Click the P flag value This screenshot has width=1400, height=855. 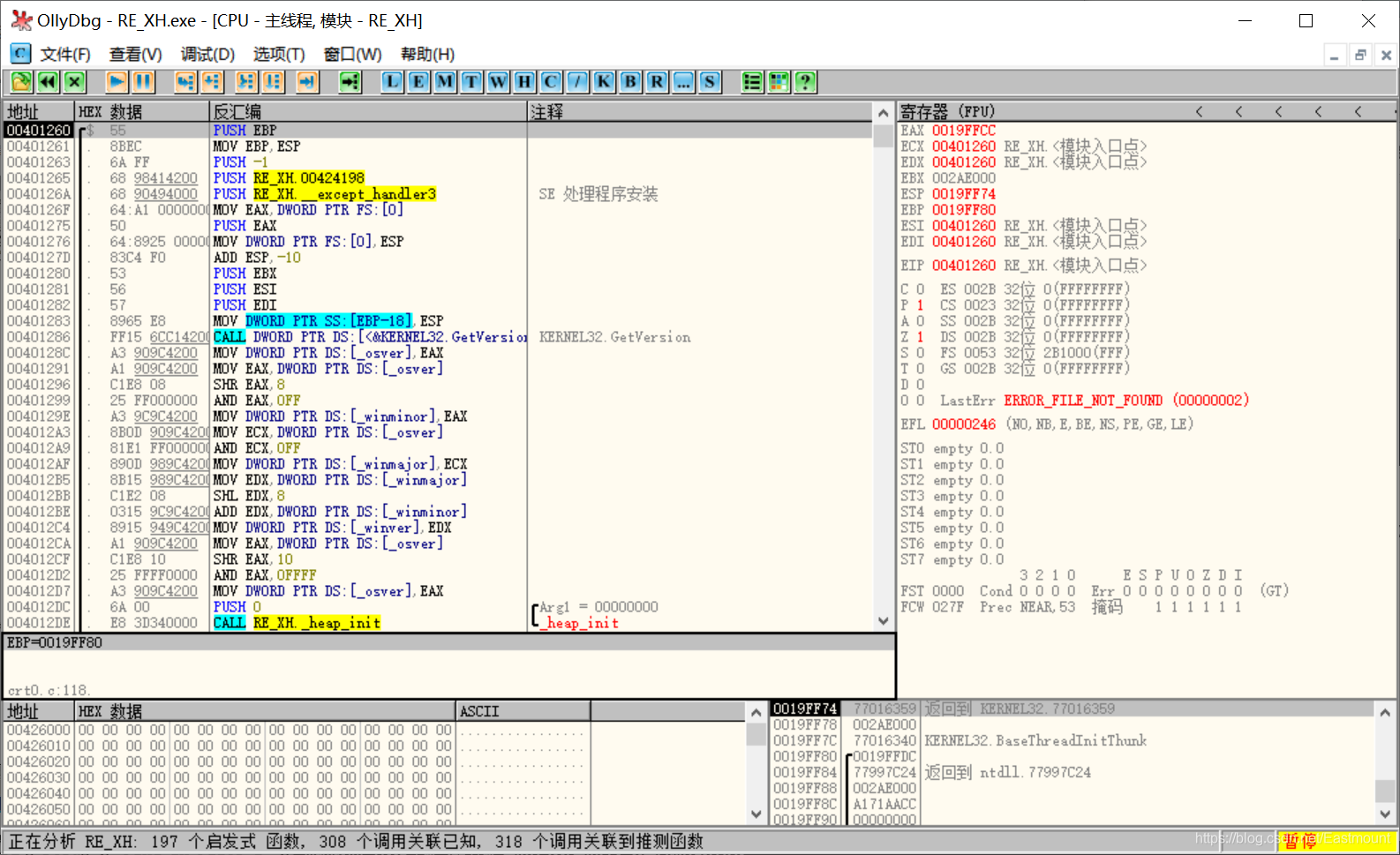tap(920, 305)
